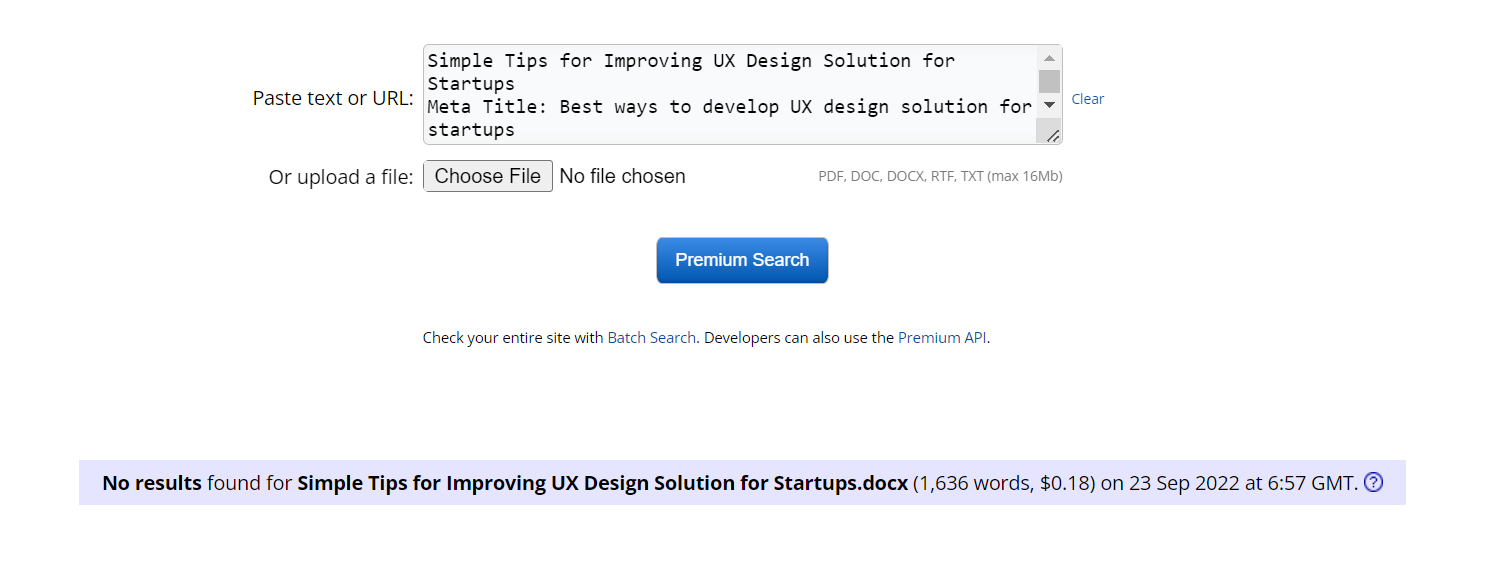Click the searched .docx filename in results
The image size is (1486, 568).
(602, 483)
